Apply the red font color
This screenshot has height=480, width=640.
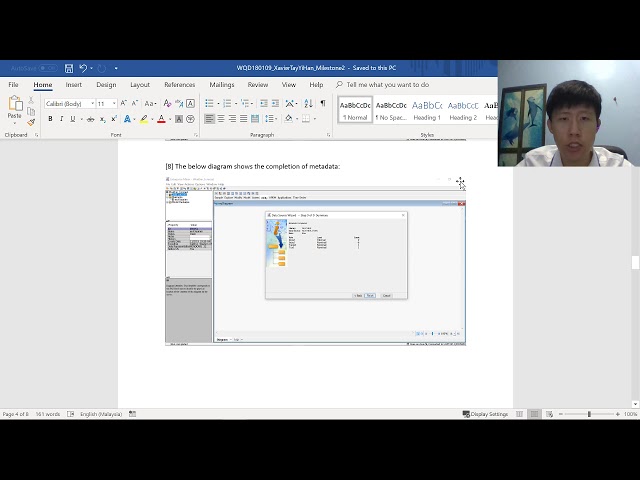161,119
